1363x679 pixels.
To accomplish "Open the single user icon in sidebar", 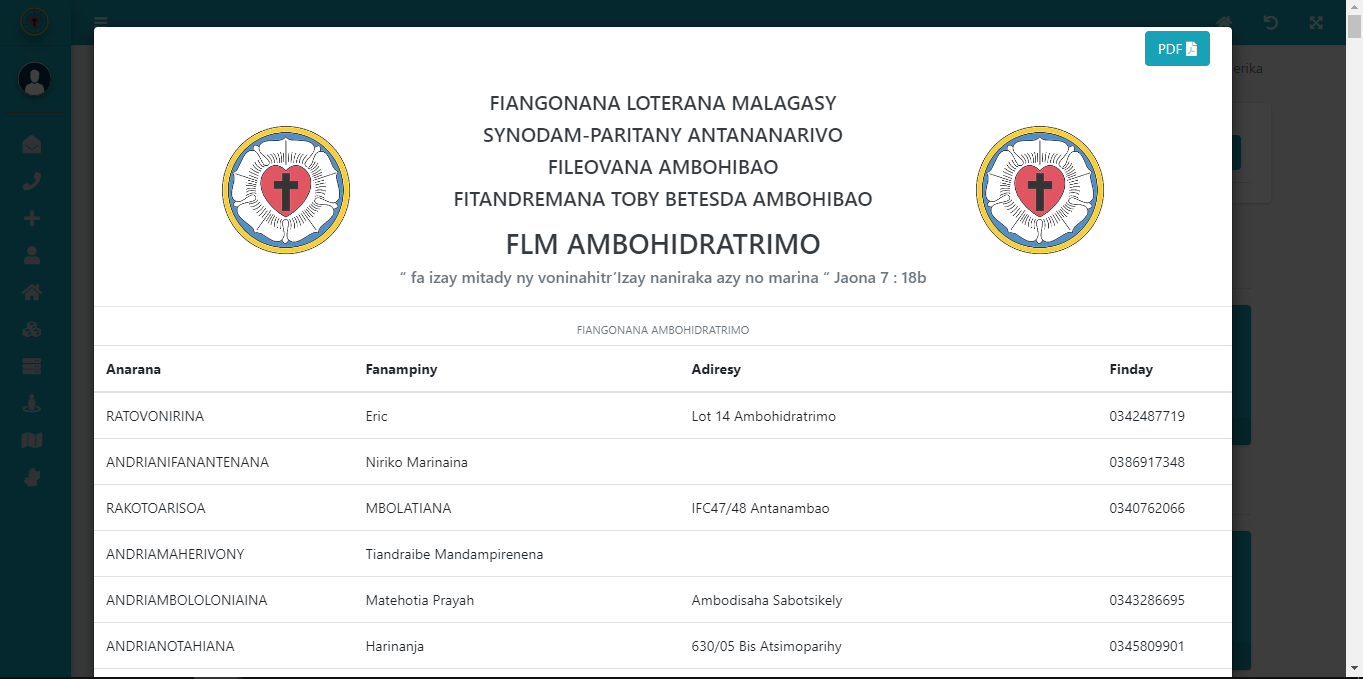I will pyautogui.click(x=32, y=255).
